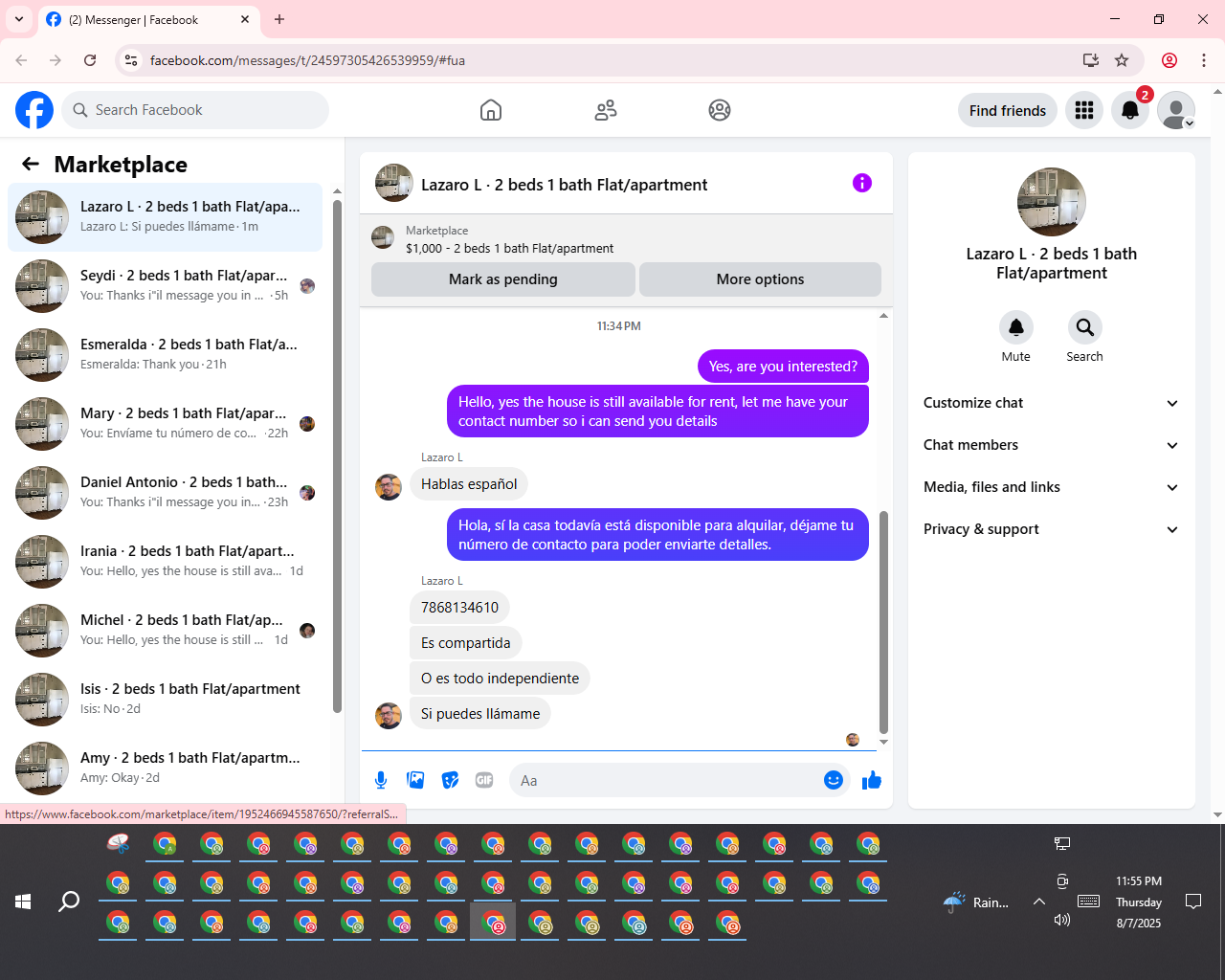
Task: Choose a GIF icon
Action: [x=484, y=780]
